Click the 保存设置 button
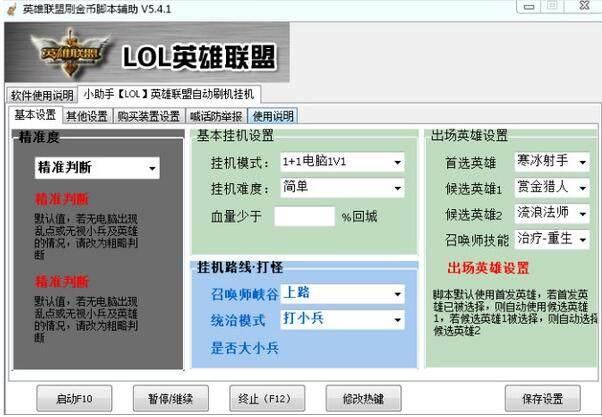 pyautogui.click(x=542, y=399)
